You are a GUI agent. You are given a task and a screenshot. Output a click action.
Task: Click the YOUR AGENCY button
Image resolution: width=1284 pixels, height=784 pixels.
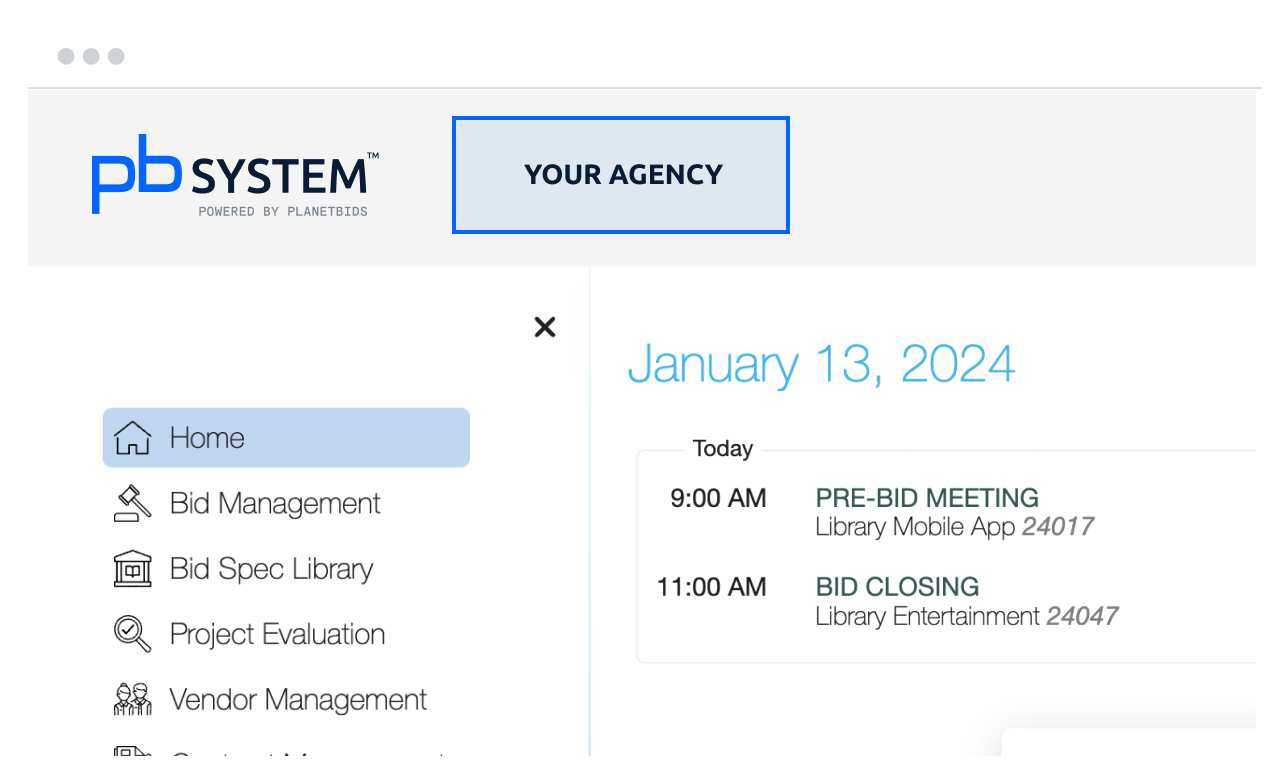620,174
